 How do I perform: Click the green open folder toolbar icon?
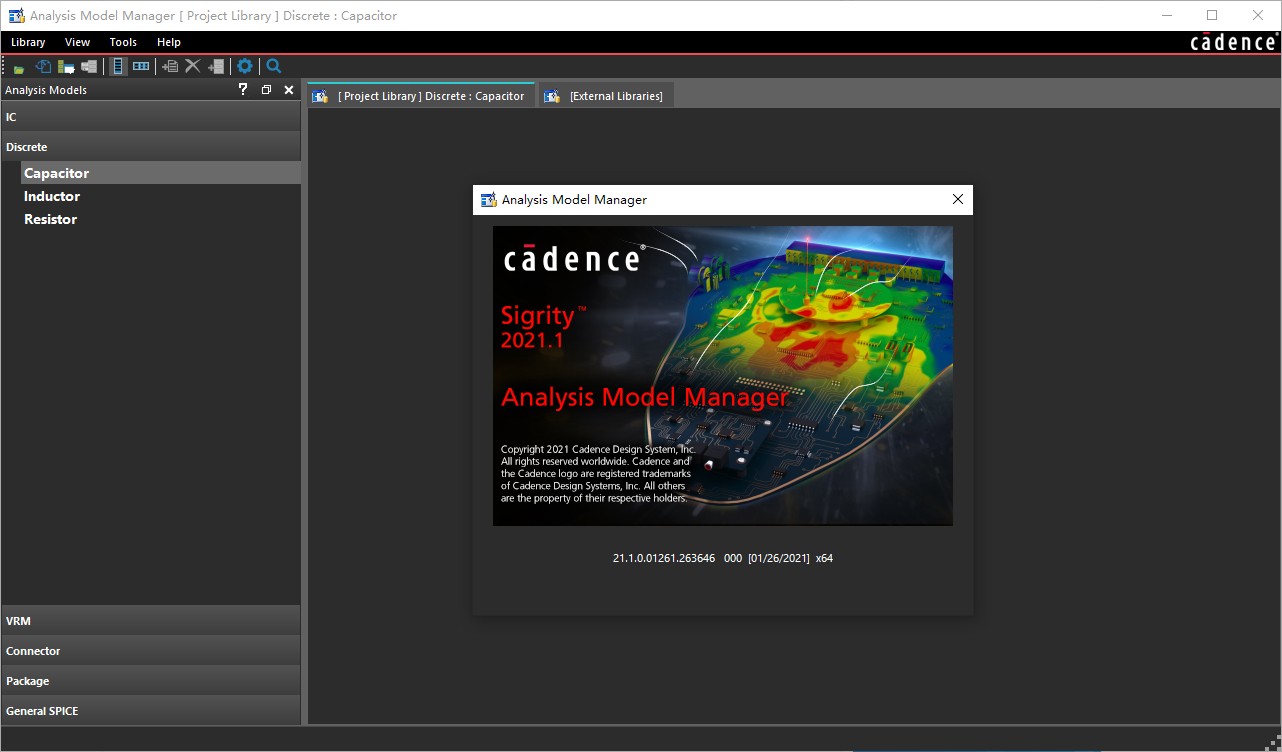(19, 67)
